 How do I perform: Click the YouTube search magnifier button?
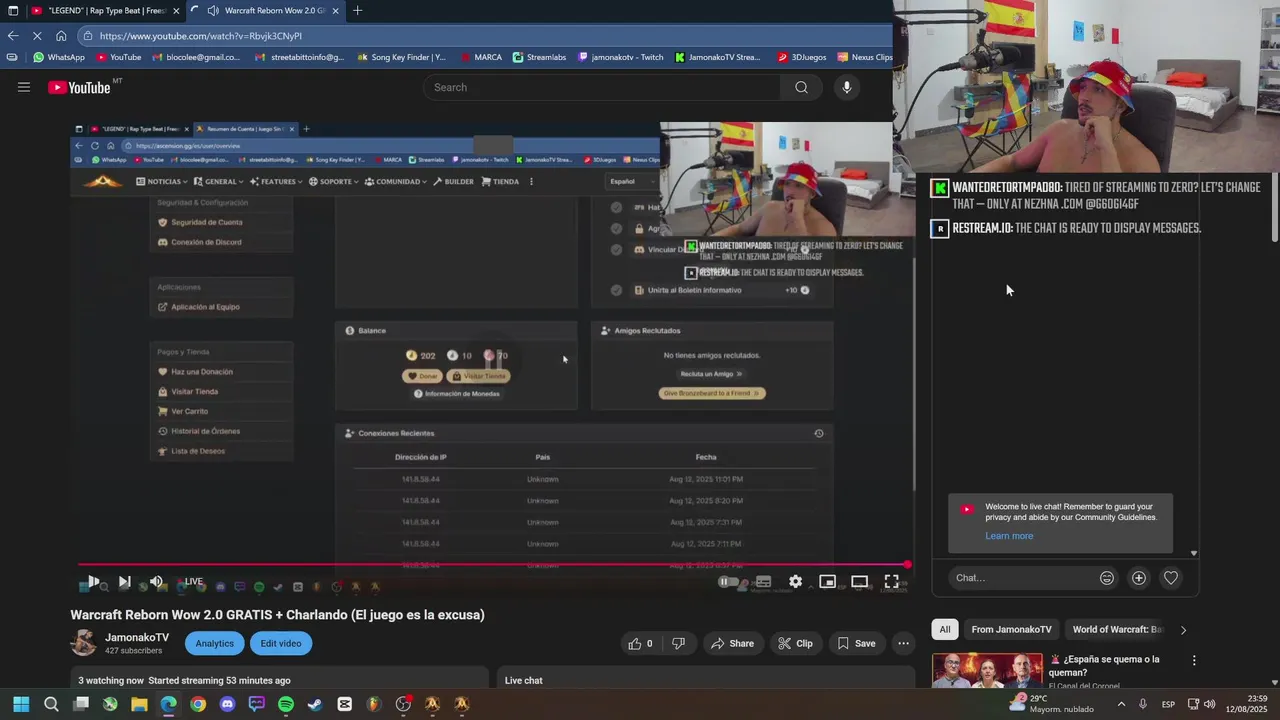coord(801,87)
